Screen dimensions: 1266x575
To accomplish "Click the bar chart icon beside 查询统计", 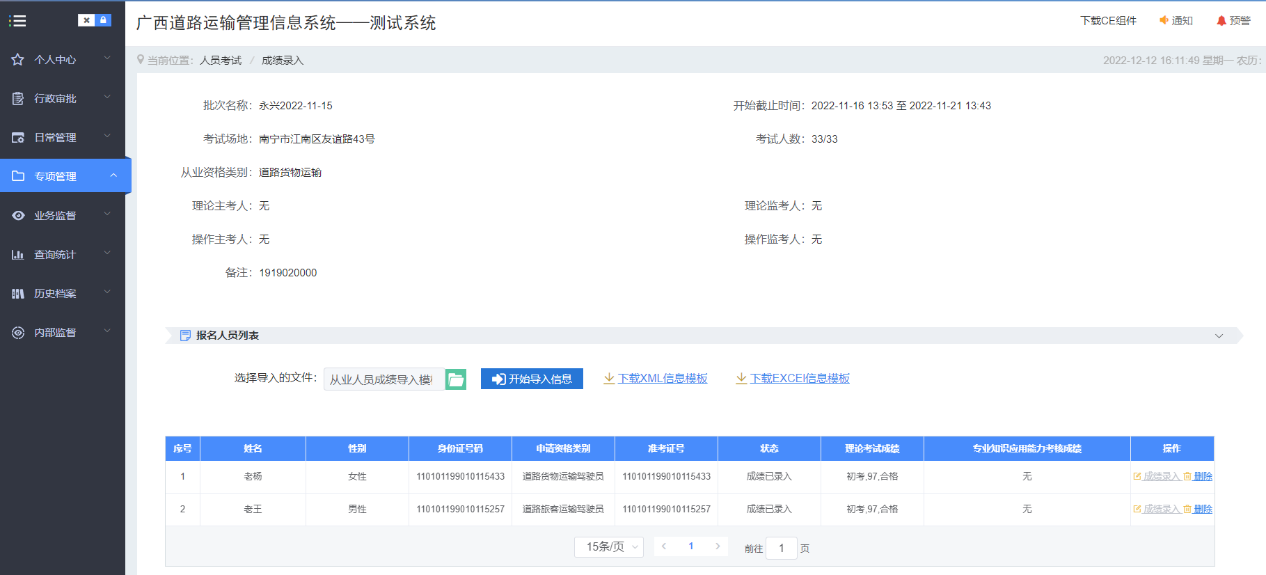I will click(17, 255).
